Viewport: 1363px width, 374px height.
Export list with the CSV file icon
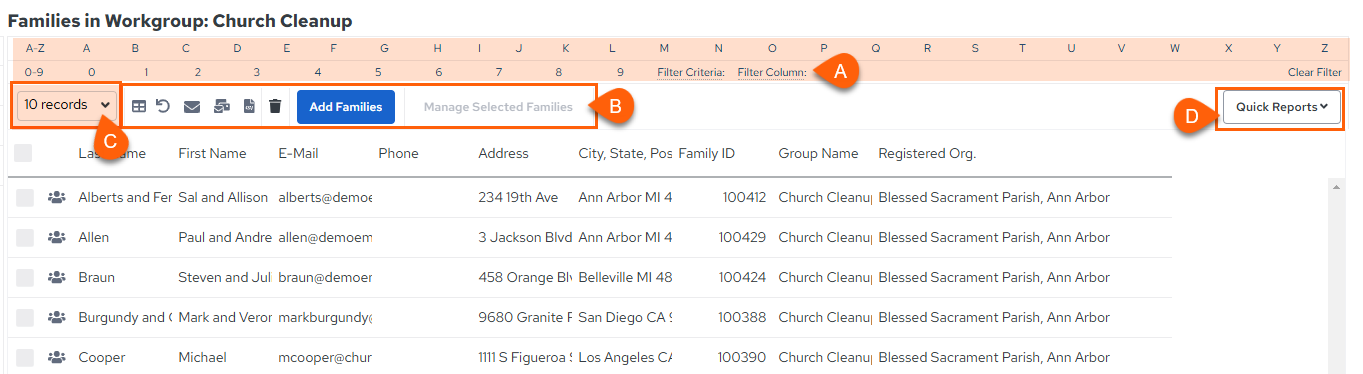tap(250, 106)
